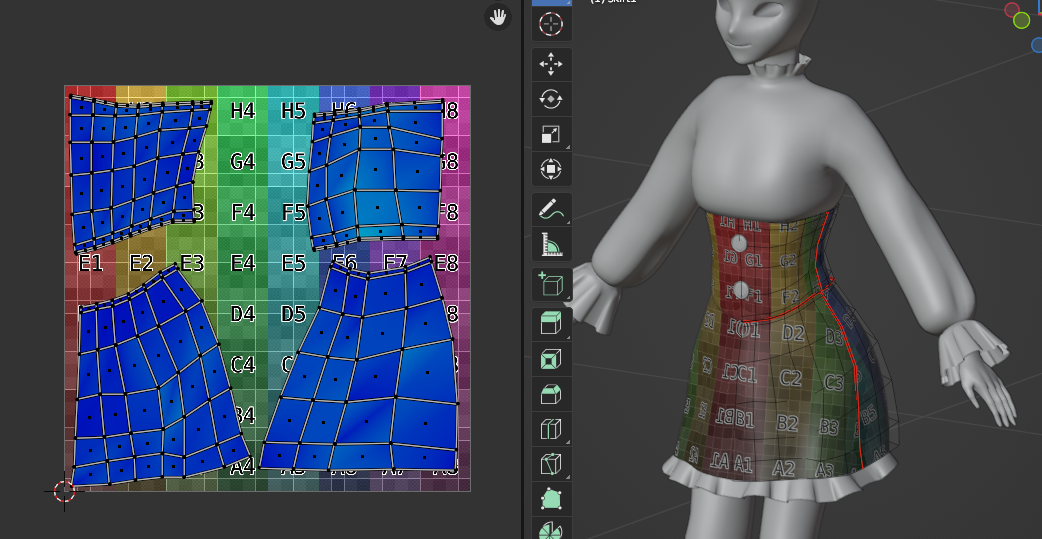The height and width of the screenshot is (539, 1042).
Task: Click the H4 grid label in the UV editor
Action: tap(243, 110)
